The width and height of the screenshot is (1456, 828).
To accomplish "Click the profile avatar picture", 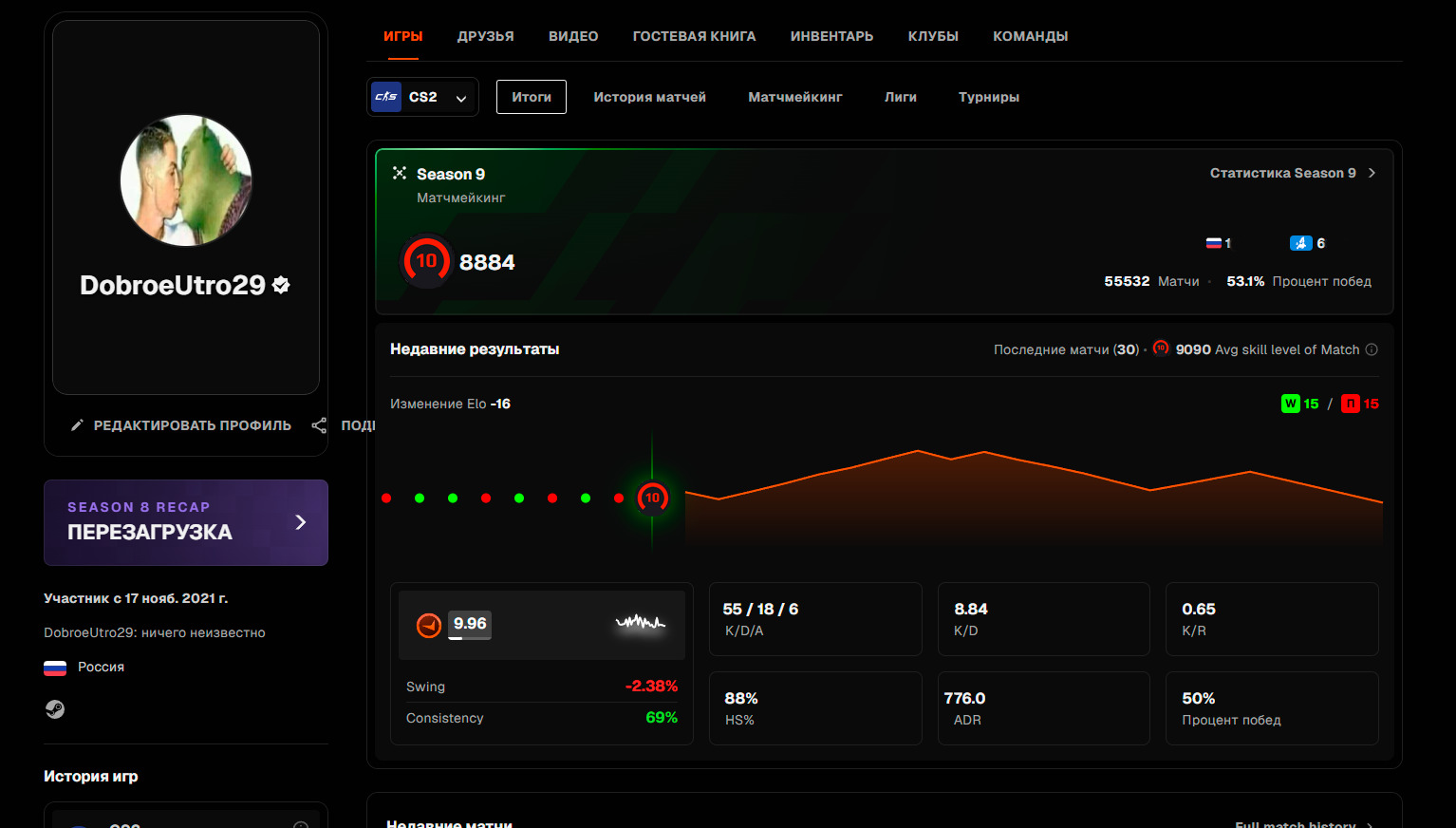I will click(x=186, y=180).
